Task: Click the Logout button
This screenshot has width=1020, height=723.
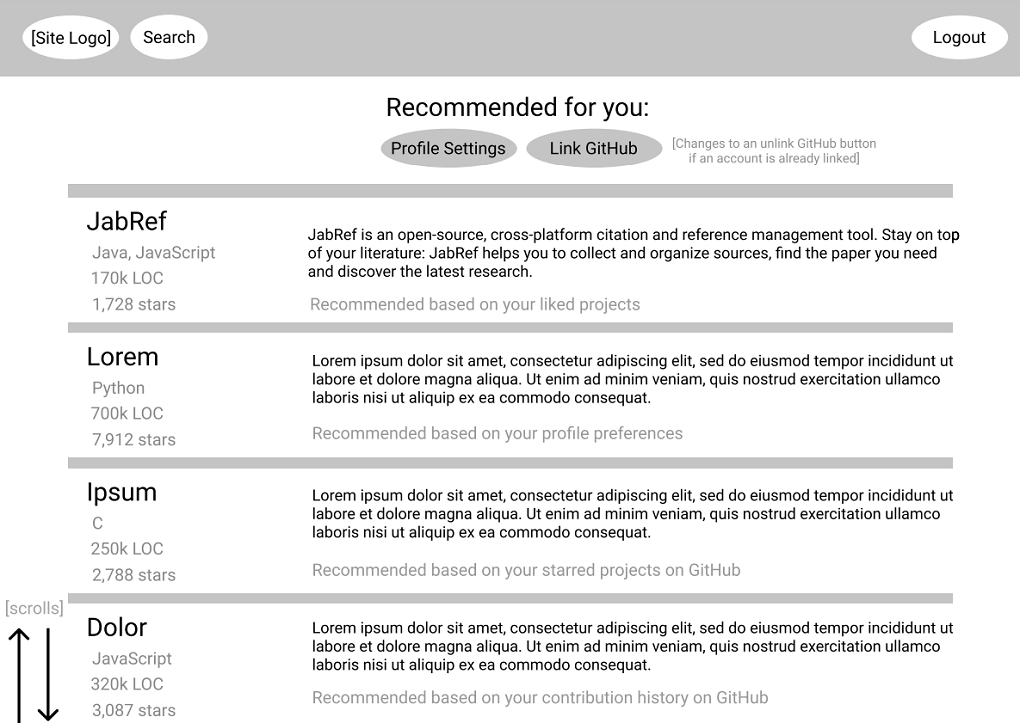Action: tap(959, 37)
